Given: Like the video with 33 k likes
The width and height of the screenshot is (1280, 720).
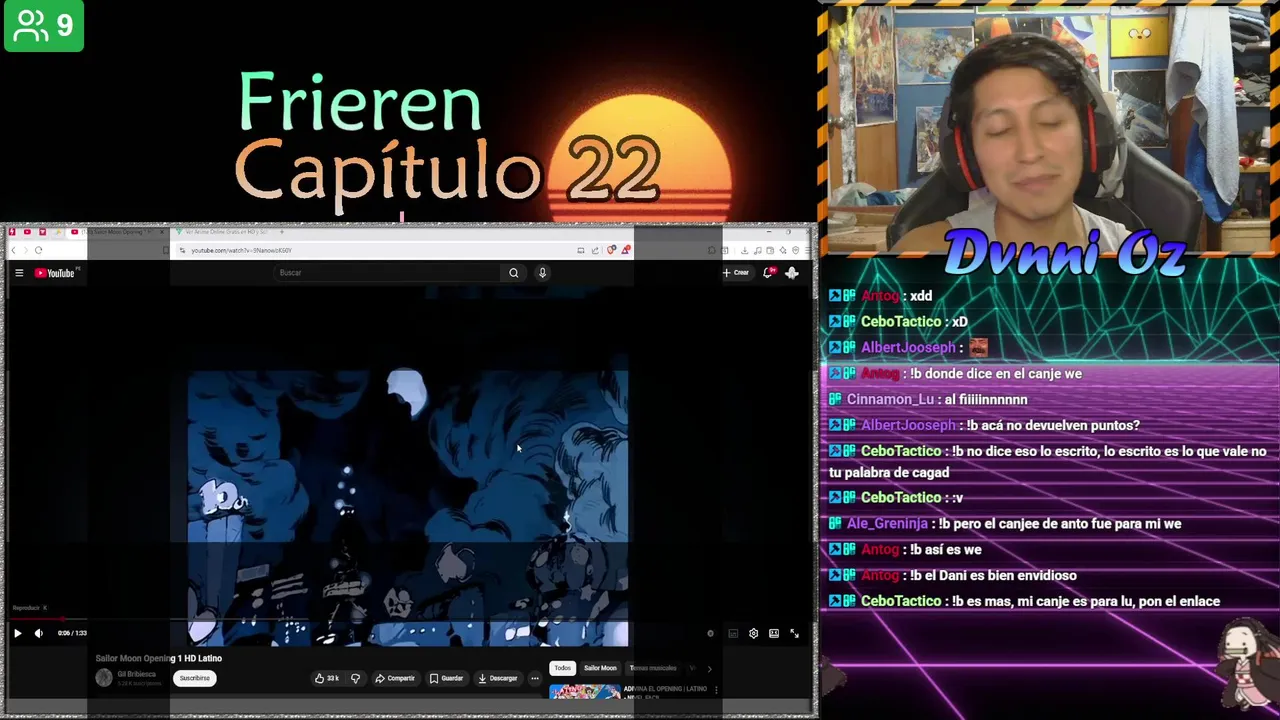Looking at the screenshot, I should click(x=327, y=678).
